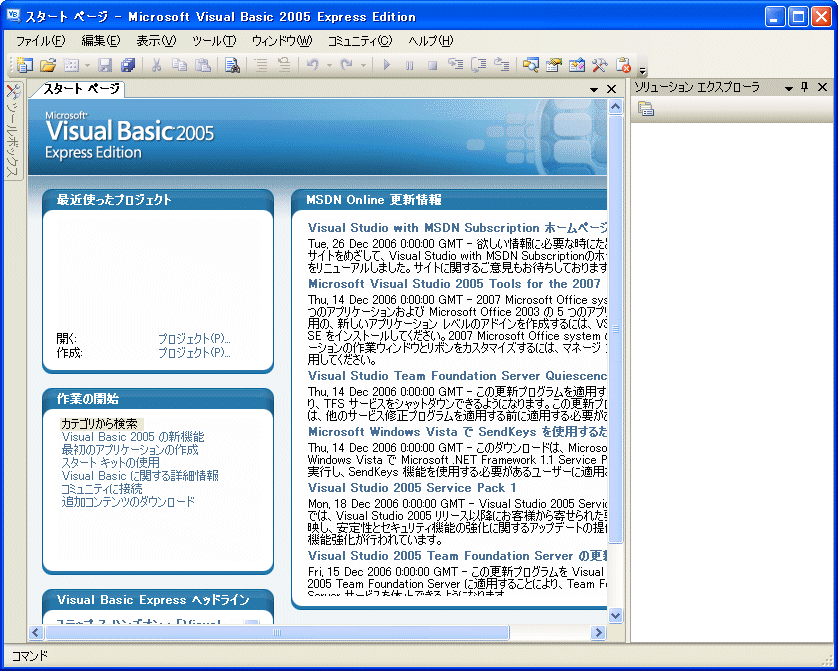Click the Open File folder icon
This screenshot has height=671, width=838.
(x=48, y=65)
